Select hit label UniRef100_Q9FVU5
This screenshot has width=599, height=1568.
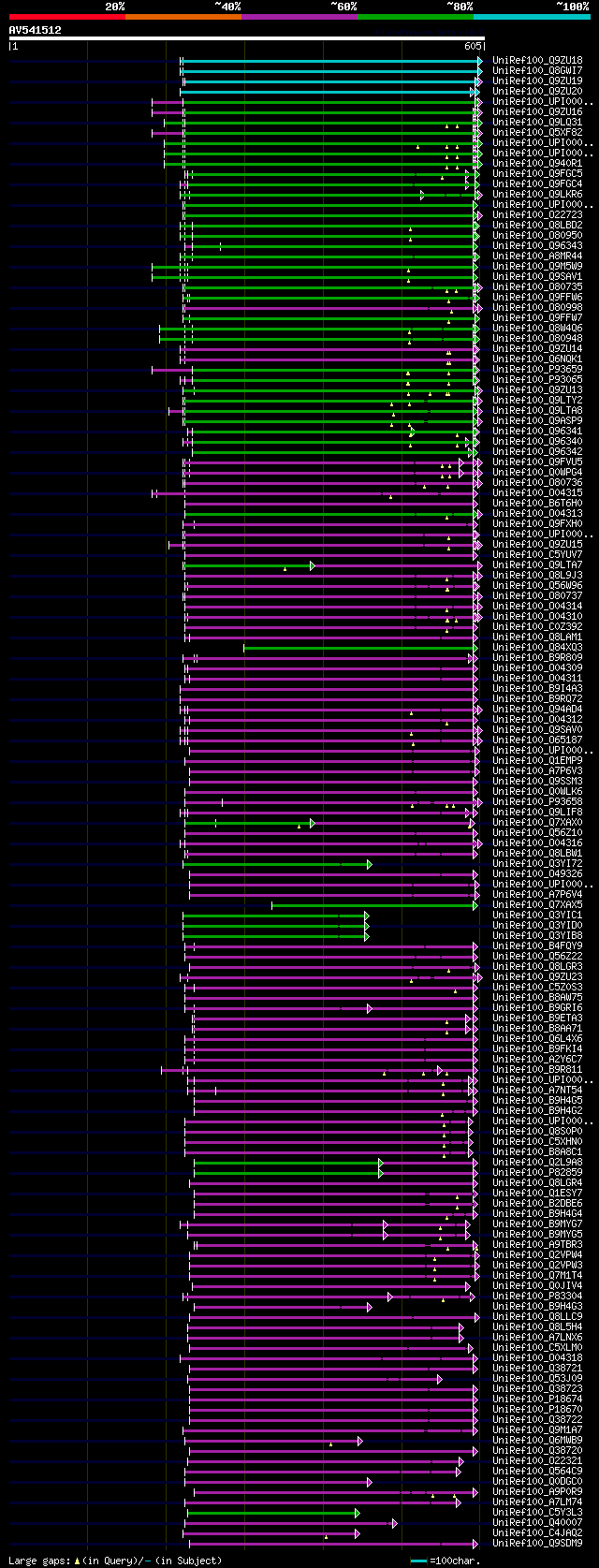tap(537, 462)
